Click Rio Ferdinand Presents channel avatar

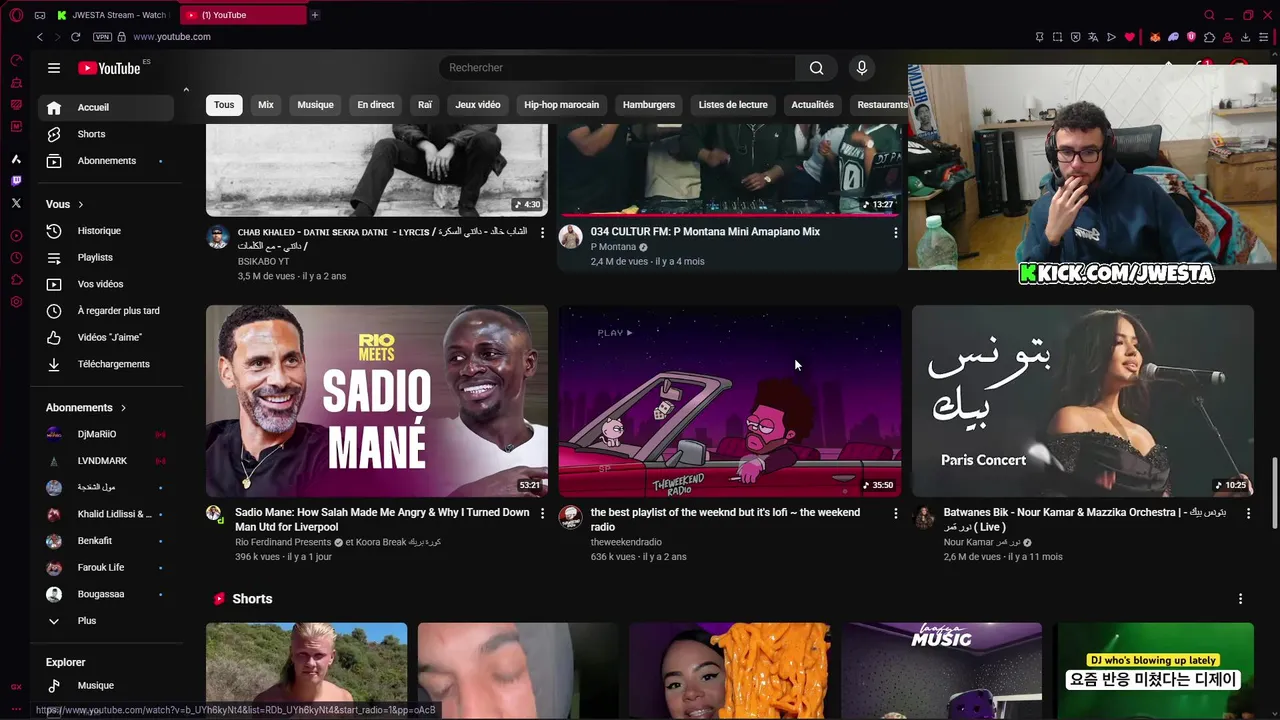click(x=214, y=514)
